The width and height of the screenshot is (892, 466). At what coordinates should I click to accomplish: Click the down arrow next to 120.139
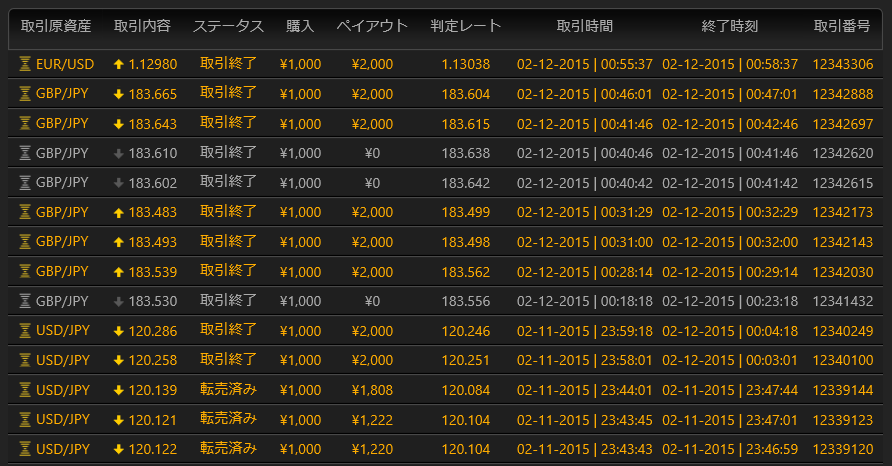pos(118,391)
